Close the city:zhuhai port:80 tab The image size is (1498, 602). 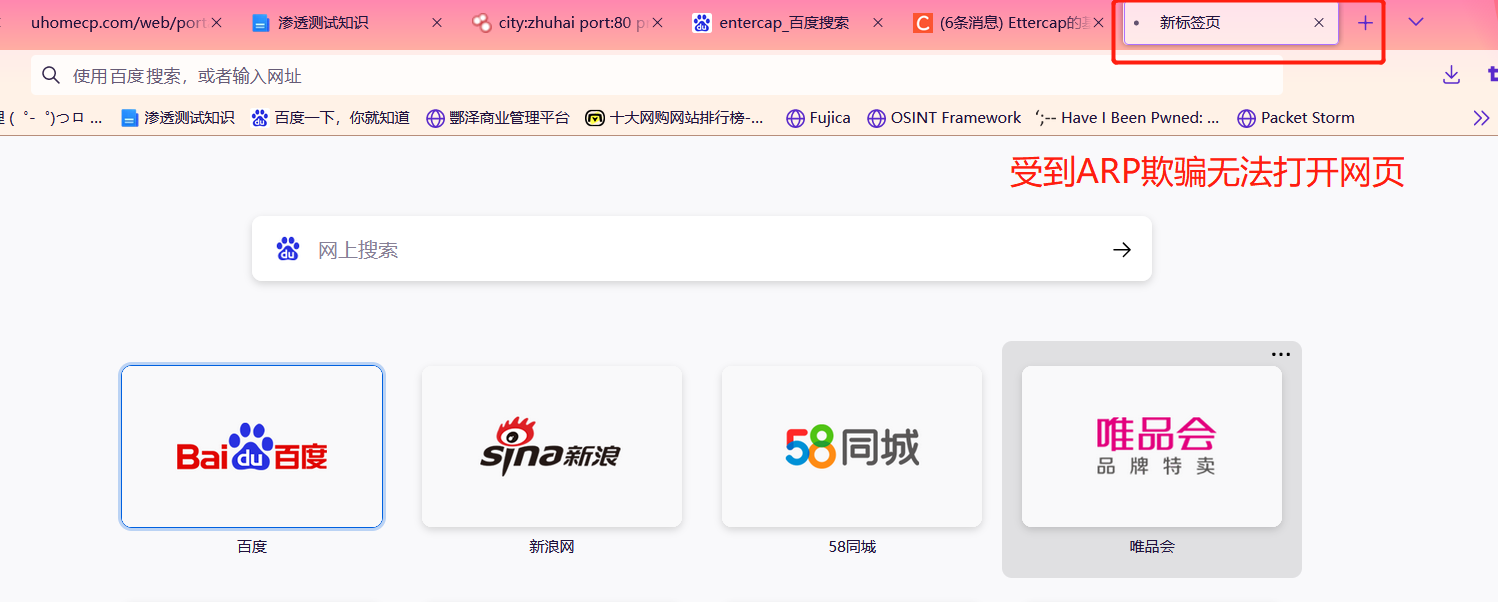click(x=658, y=22)
